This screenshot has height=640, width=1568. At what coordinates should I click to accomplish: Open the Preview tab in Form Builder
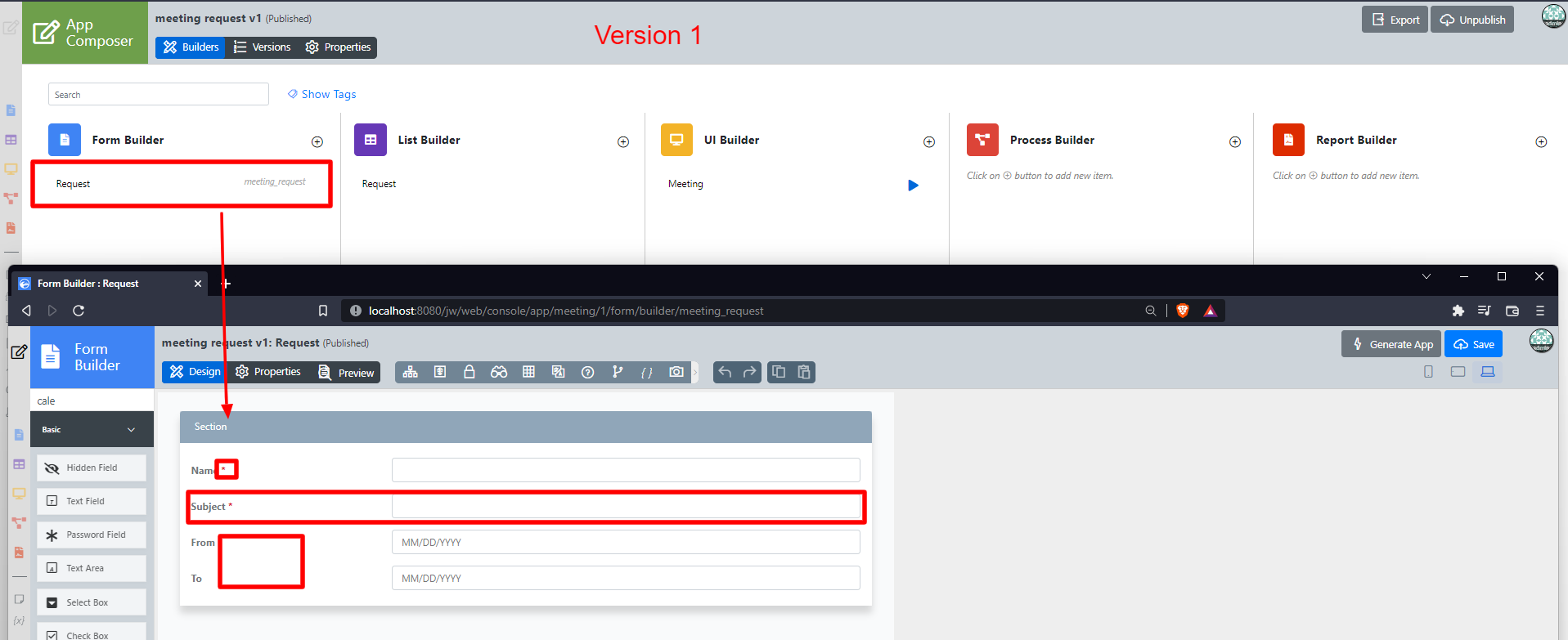tap(346, 373)
